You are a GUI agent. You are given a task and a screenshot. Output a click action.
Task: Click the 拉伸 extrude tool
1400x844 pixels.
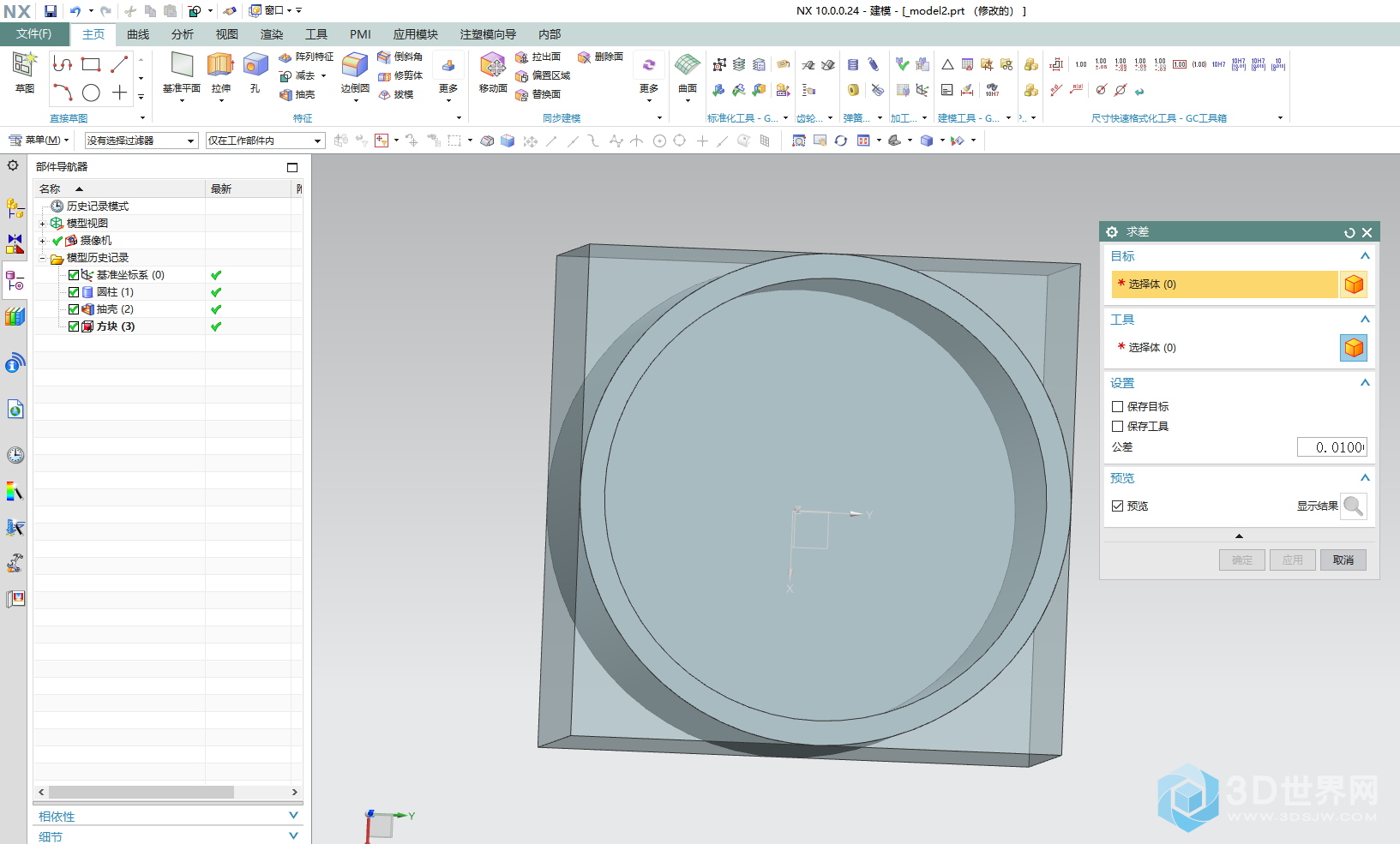(221, 73)
